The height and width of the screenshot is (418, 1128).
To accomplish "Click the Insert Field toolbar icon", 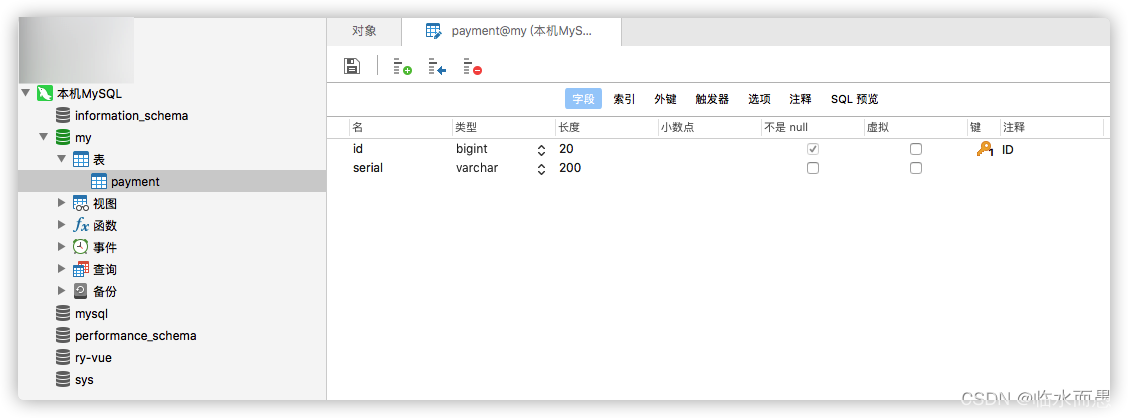I will click(x=437, y=67).
